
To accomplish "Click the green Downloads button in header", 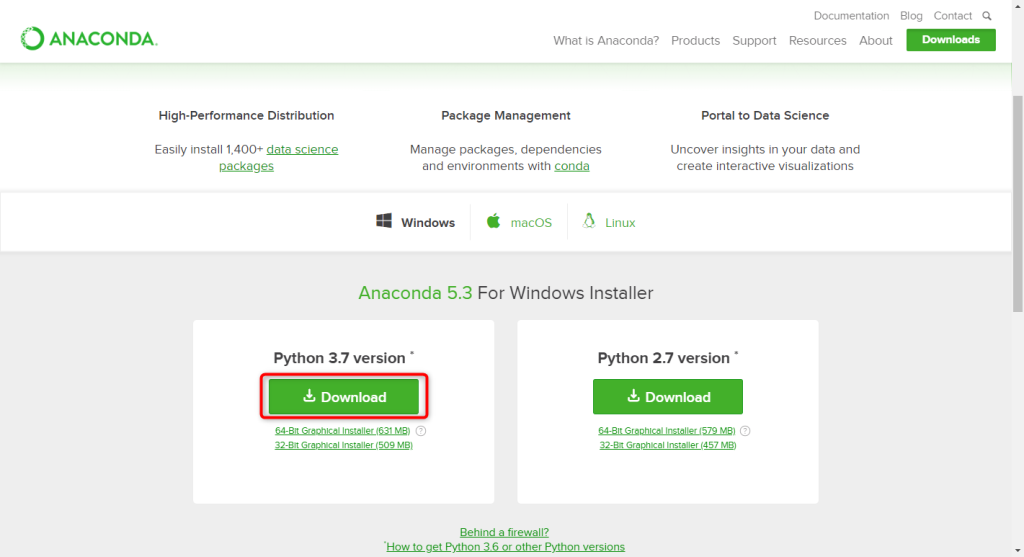I will [951, 40].
